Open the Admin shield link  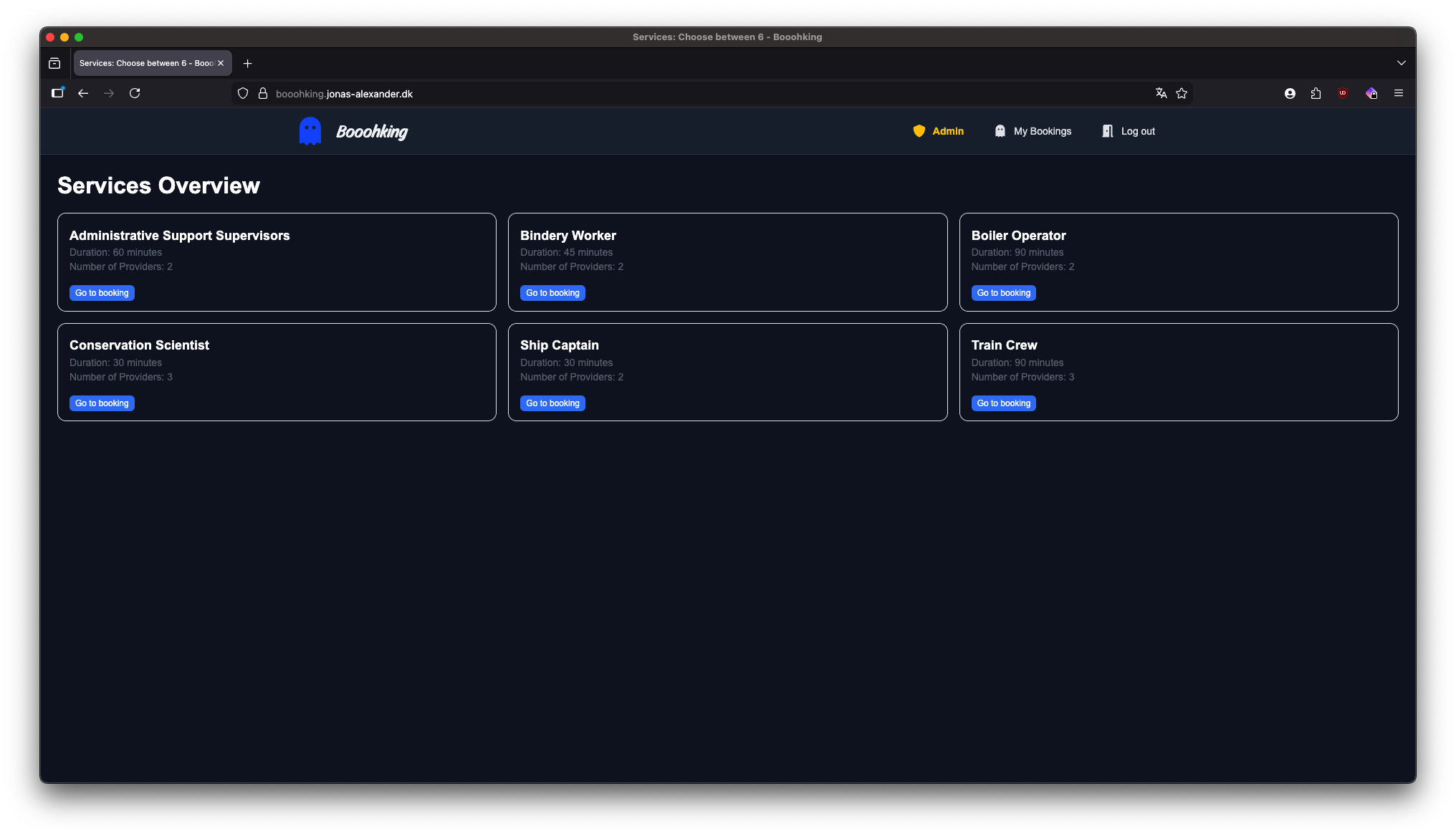point(938,131)
